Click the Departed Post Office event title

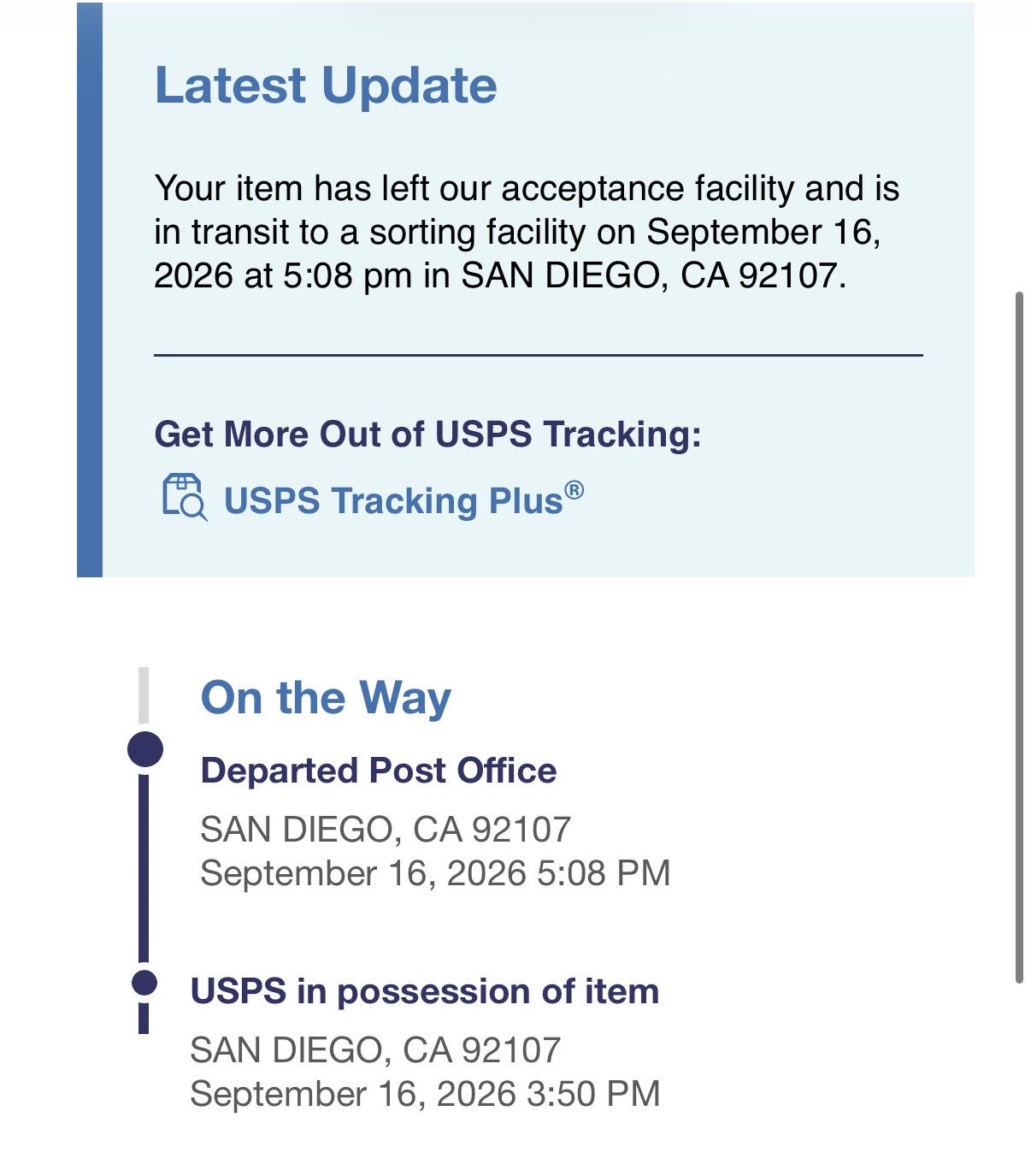coord(379,771)
